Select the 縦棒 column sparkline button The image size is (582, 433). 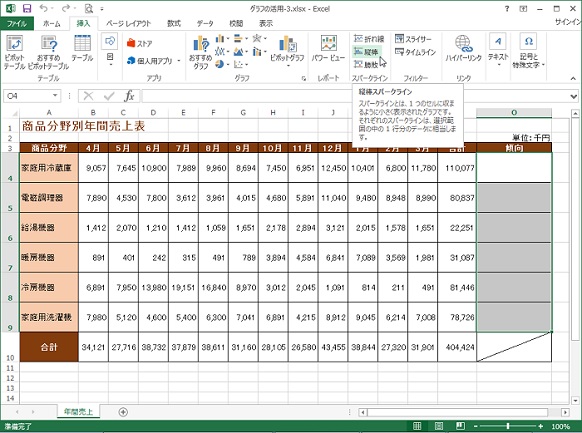pos(366,52)
